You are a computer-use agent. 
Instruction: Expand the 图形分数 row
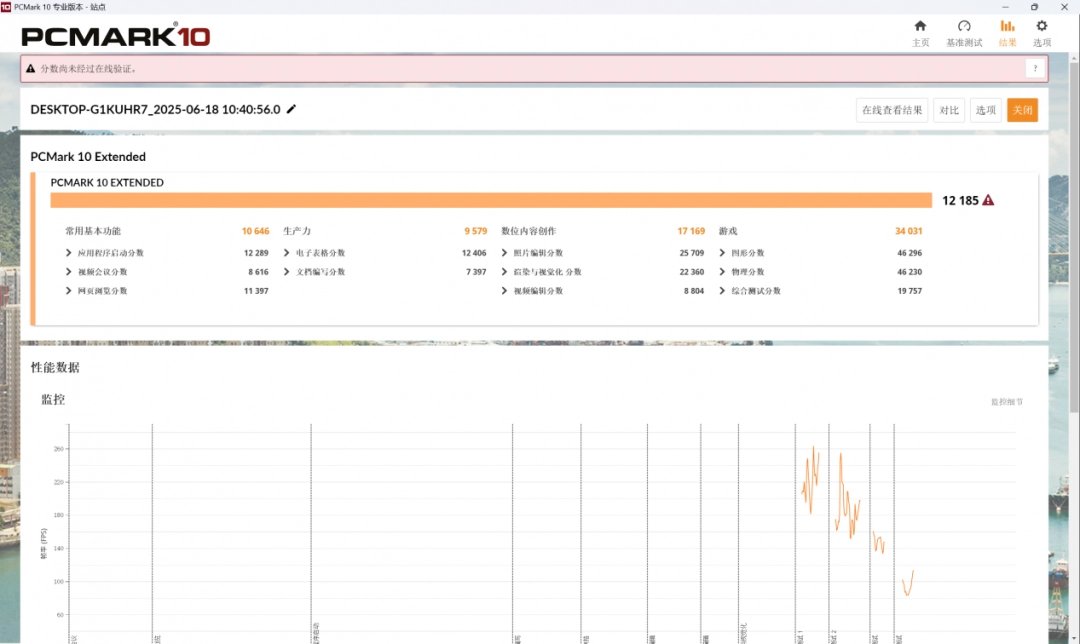(723, 253)
